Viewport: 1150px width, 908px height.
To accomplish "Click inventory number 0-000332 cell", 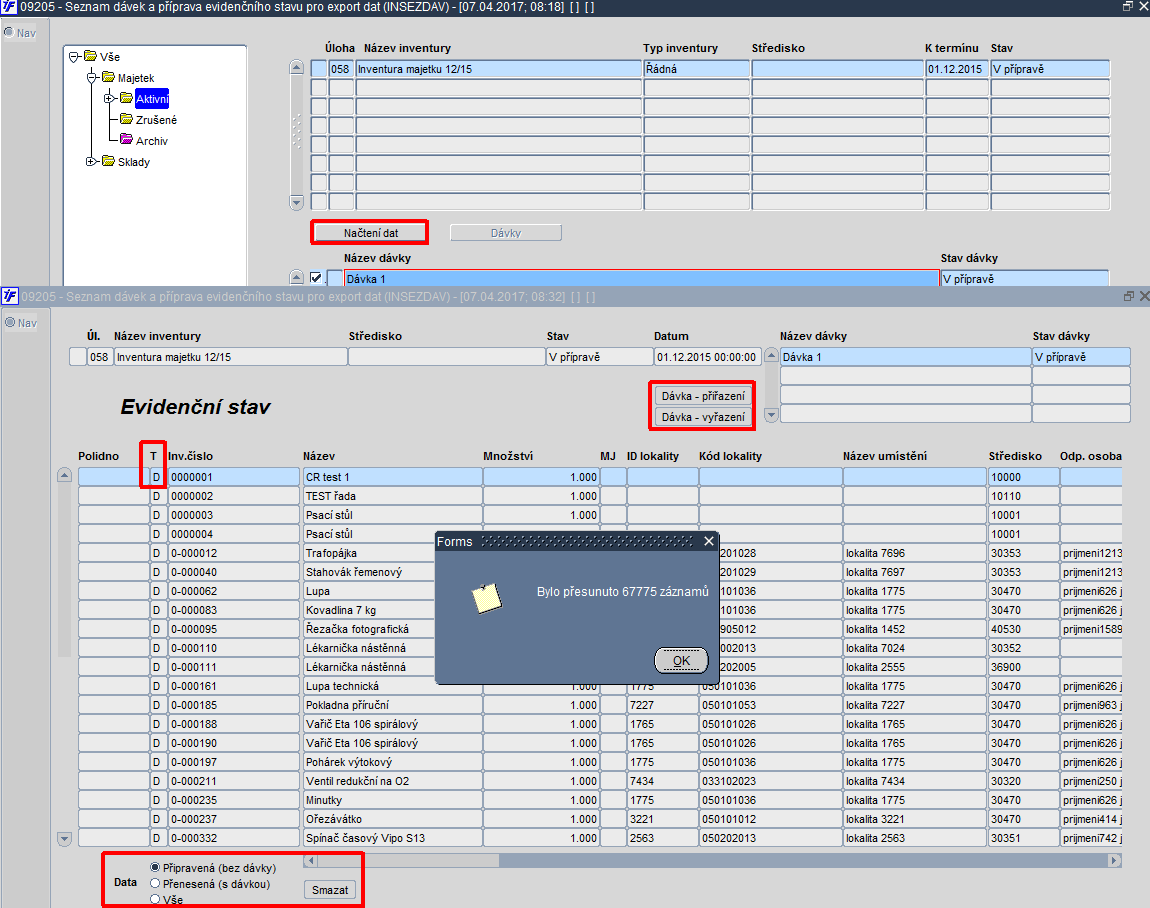I will point(233,838).
